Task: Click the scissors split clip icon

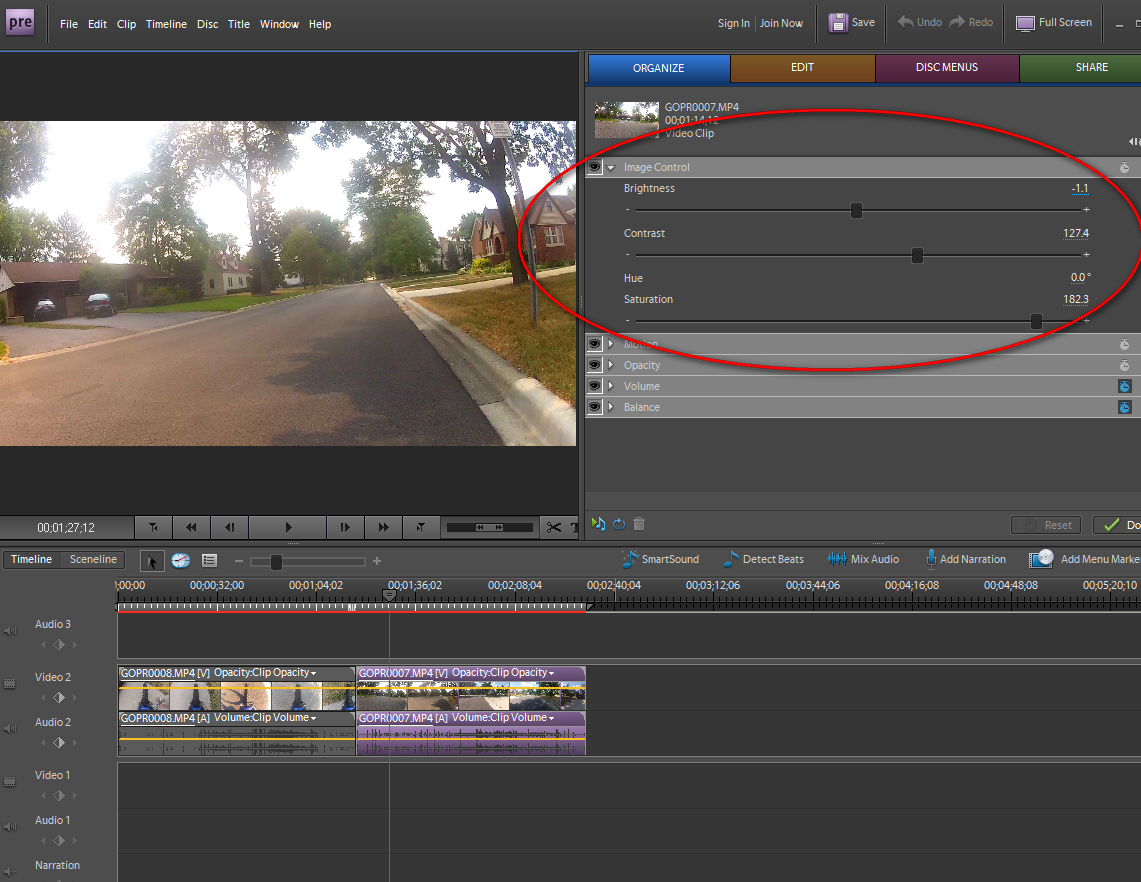Action: tap(554, 527)
